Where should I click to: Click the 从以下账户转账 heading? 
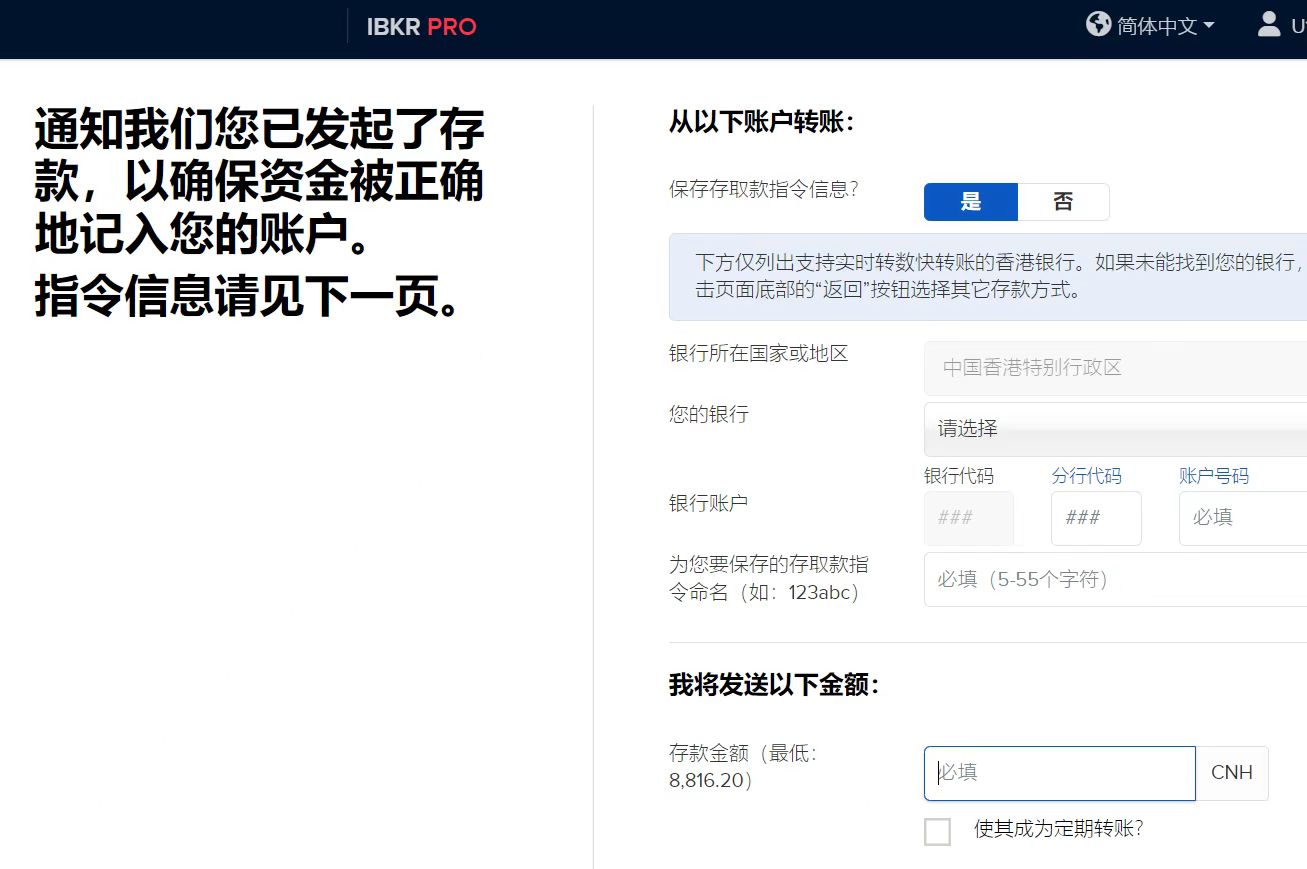762,122
